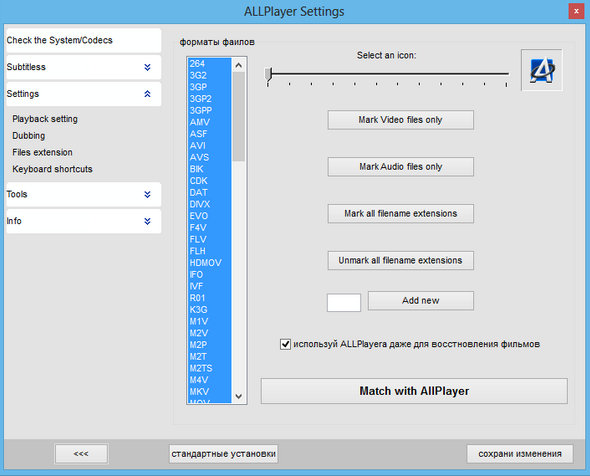Close the ALLPlayer Settings window
Viewport: 590px width, 476px height.
tap(576, 11)
